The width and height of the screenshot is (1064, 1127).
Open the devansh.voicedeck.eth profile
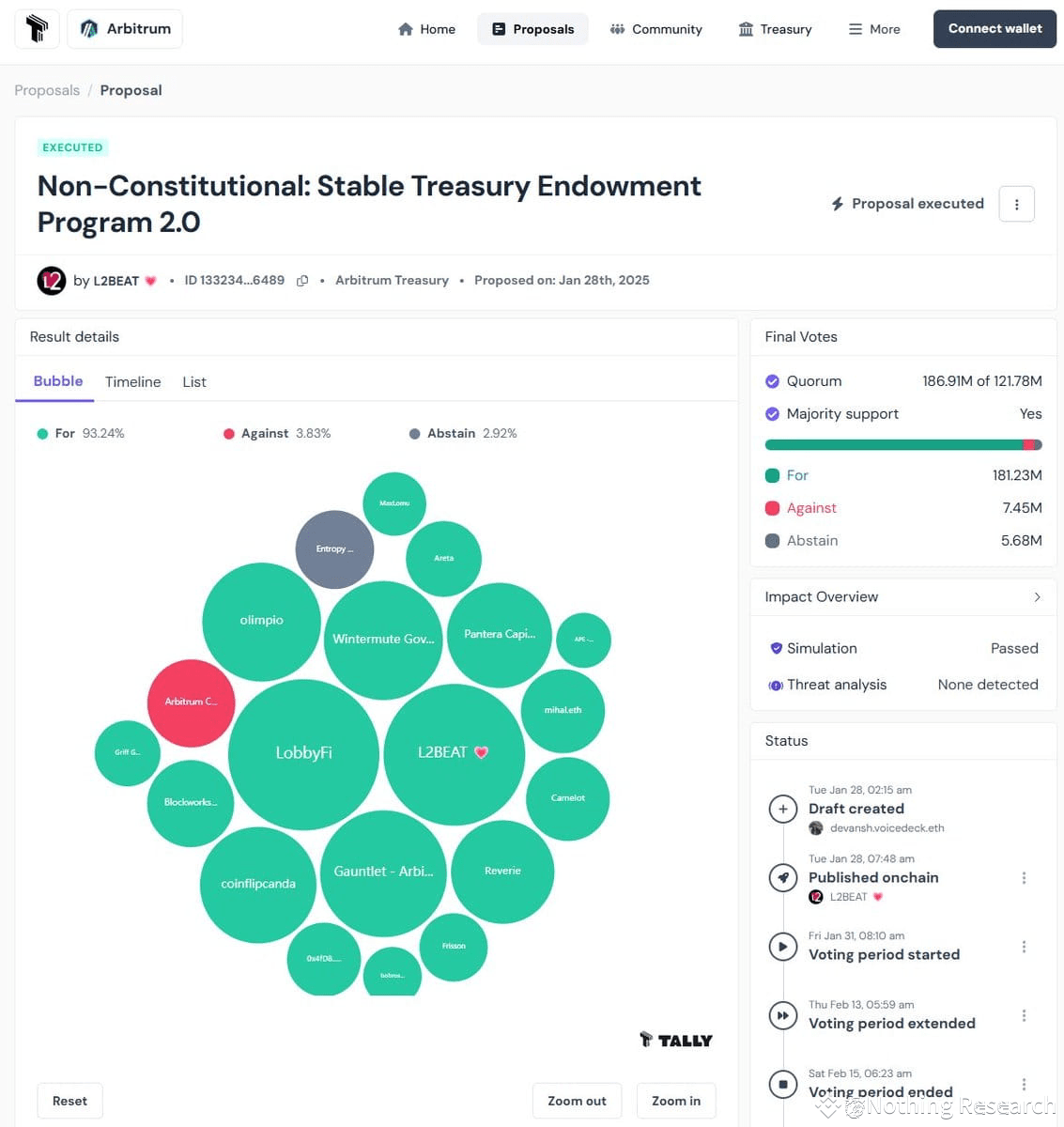click(887, 828)
